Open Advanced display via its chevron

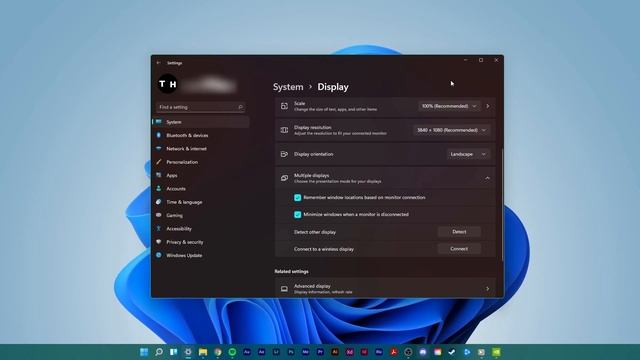pyautogui.click(x=488, y=289)
